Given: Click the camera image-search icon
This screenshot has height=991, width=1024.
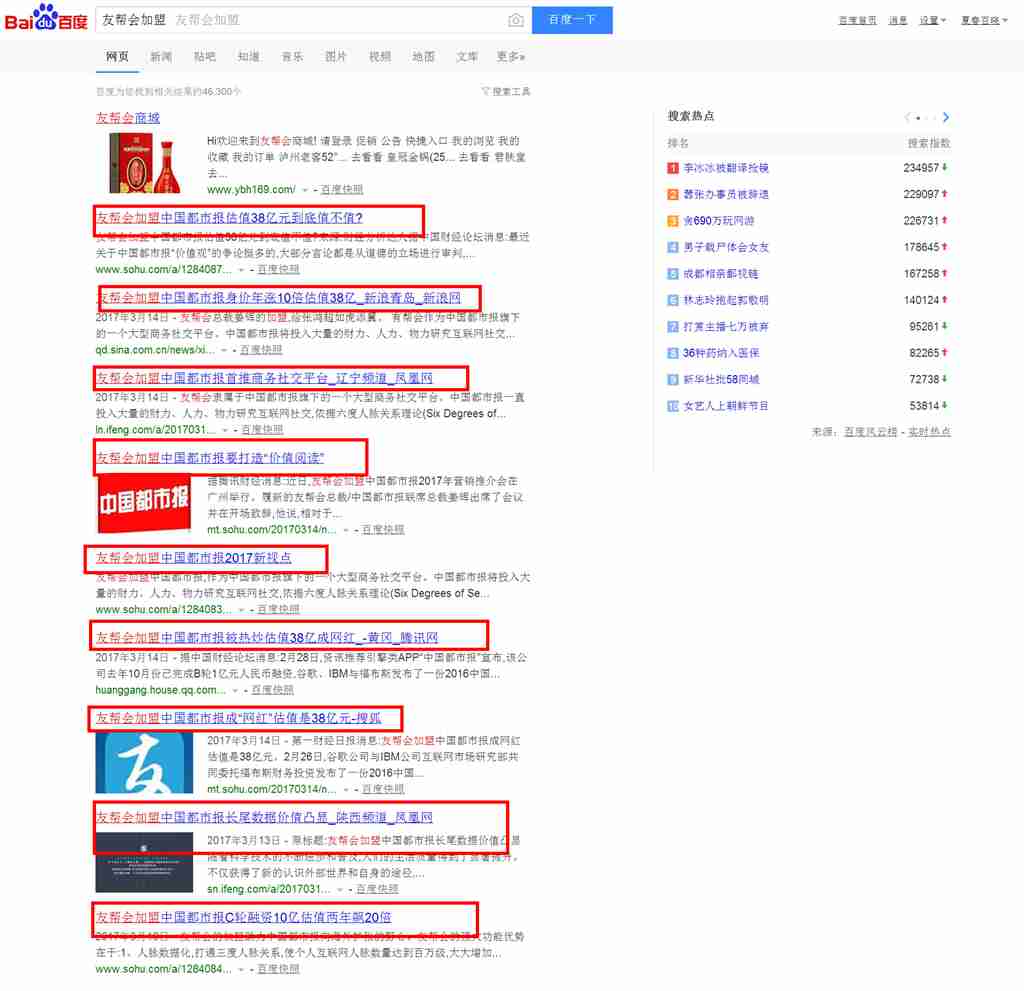Looking at the screenshot, I should click(516, 20).
